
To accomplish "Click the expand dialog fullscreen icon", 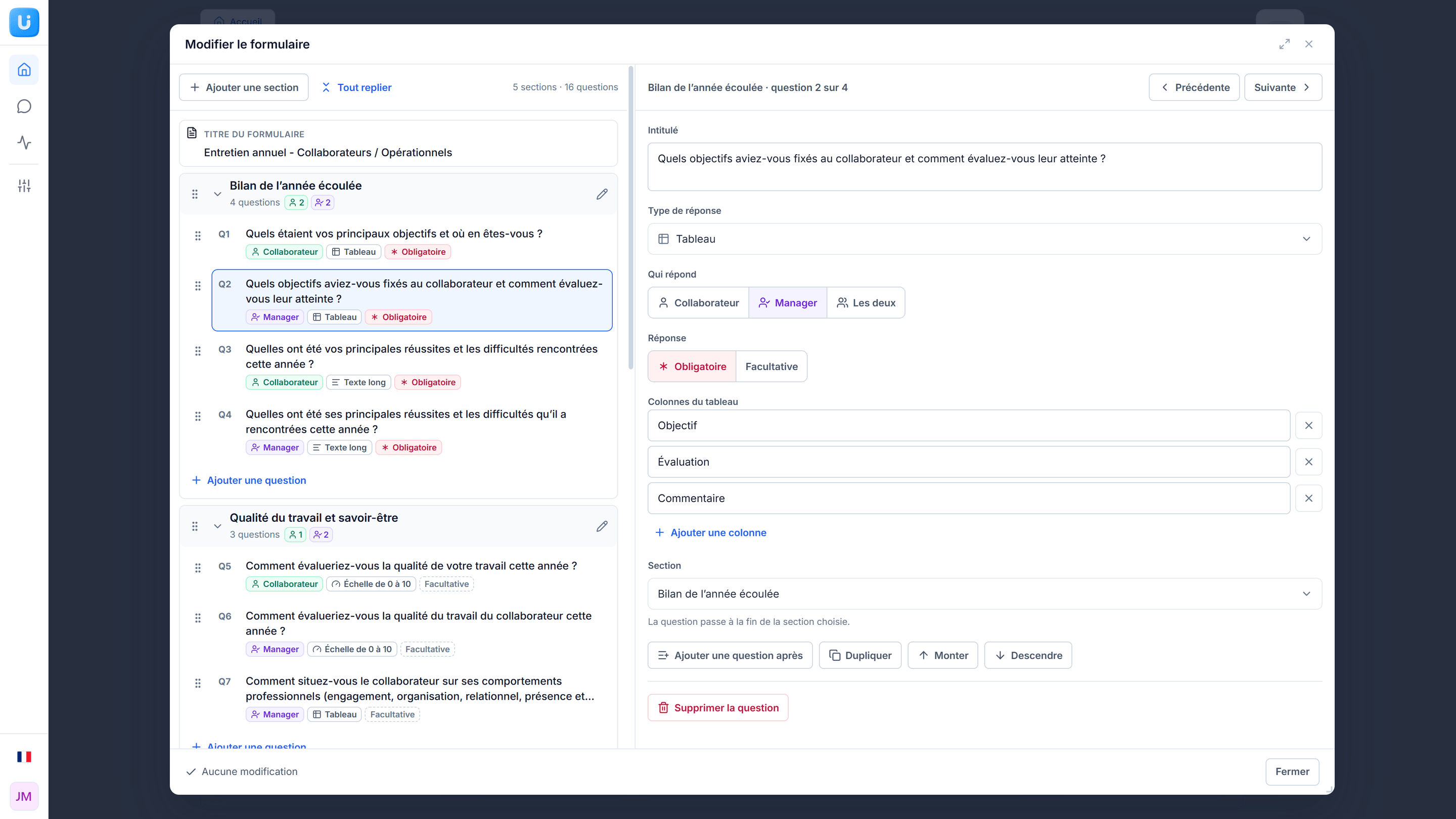I will pos(1284,44).
